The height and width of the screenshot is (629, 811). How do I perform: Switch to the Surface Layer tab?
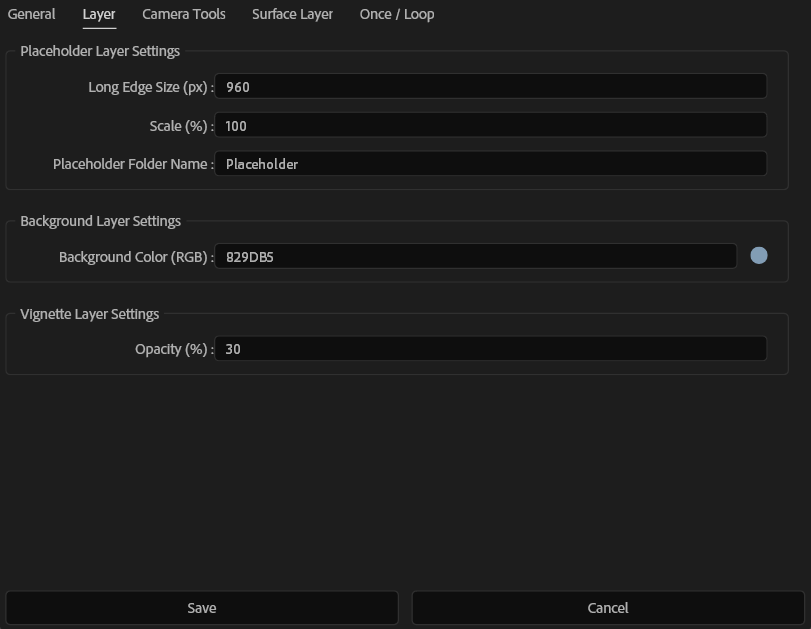pos(292,14)
